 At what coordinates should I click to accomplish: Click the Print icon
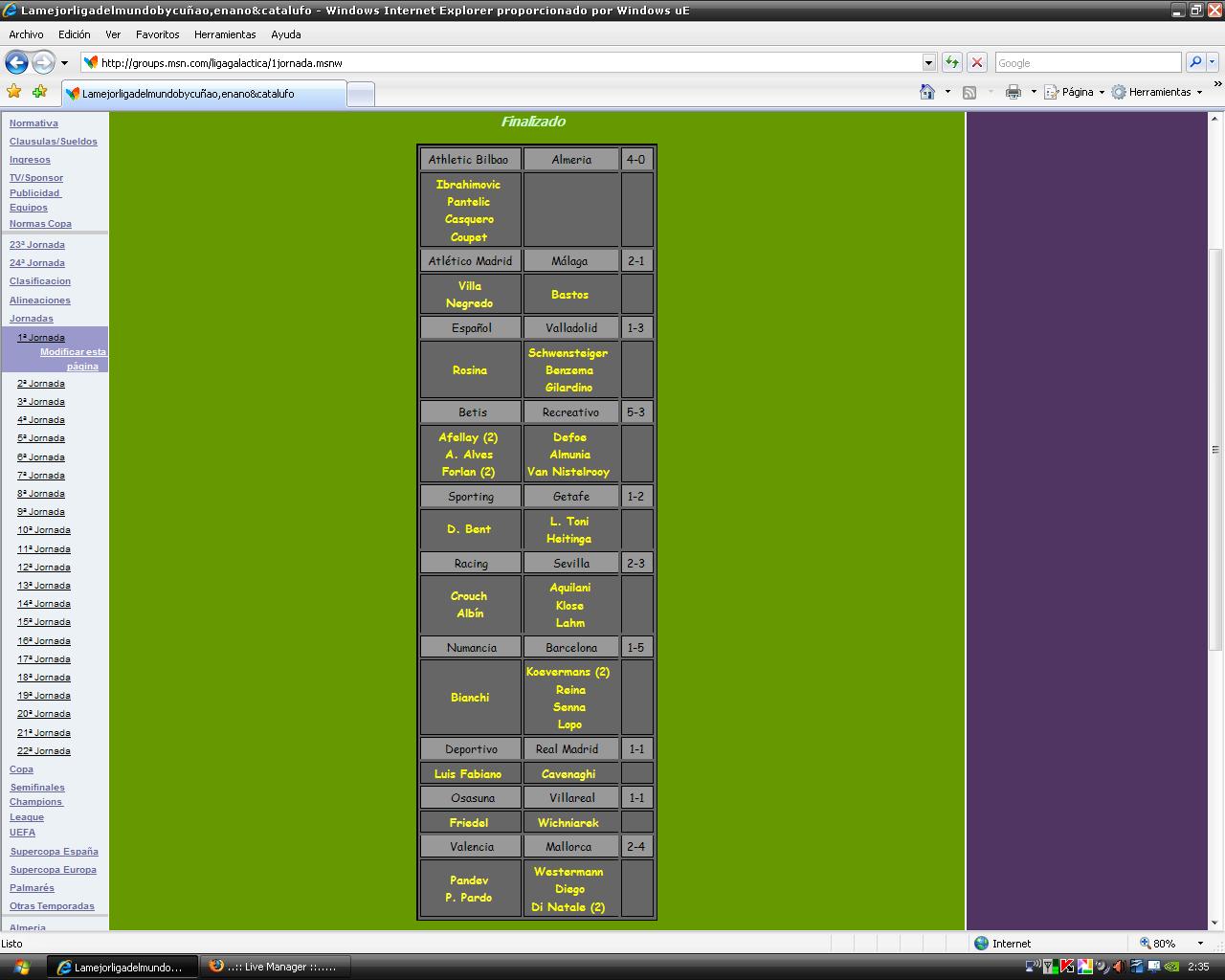1013,92
